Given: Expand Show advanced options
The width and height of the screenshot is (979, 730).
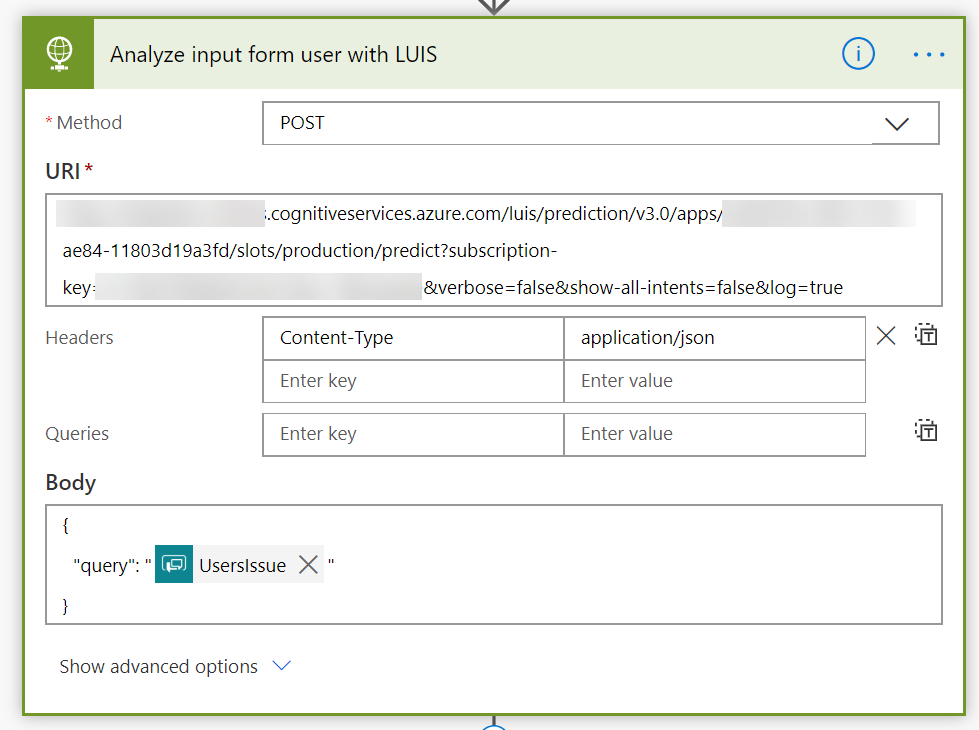Looking at the screenshot, I should (x=175, y=666).
